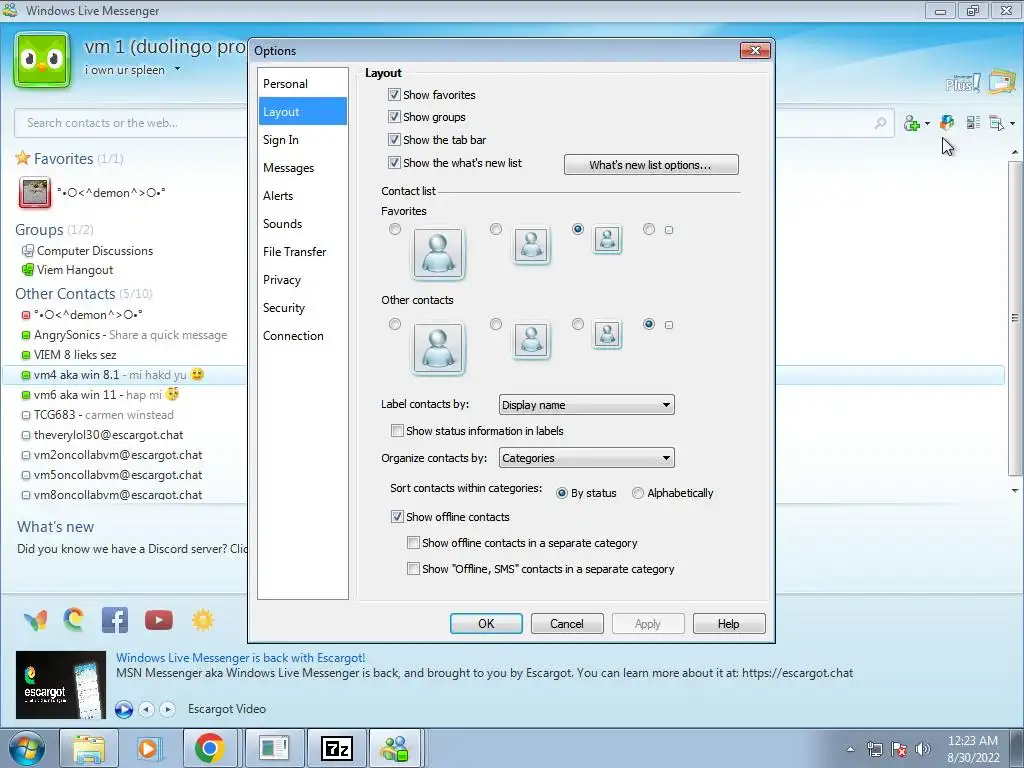This screenshot has height=768, width=1024.
Task: Open Windows Explorer from the taskbar
Action: (89, 748)
